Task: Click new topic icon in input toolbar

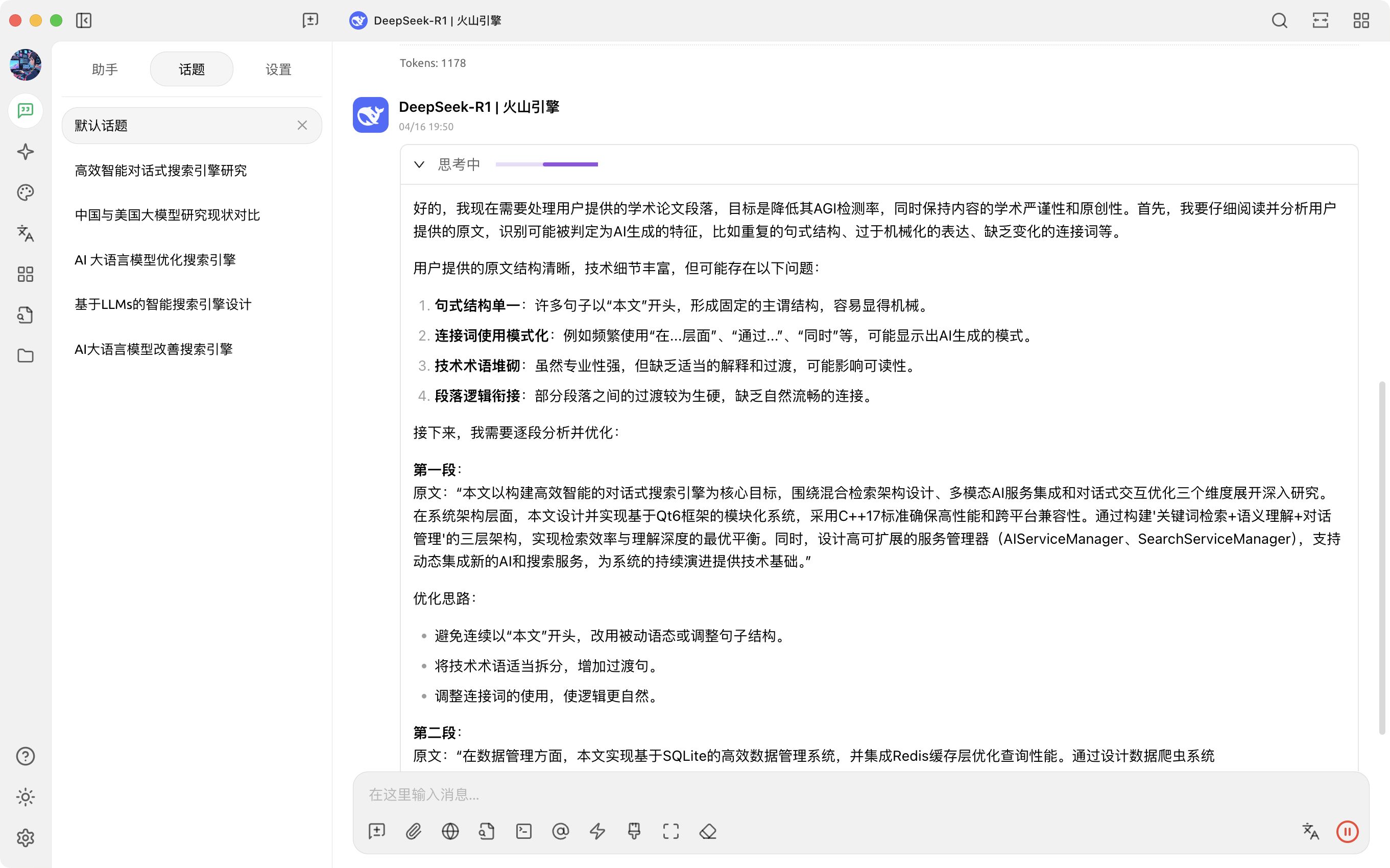Action: pos(377,831)
